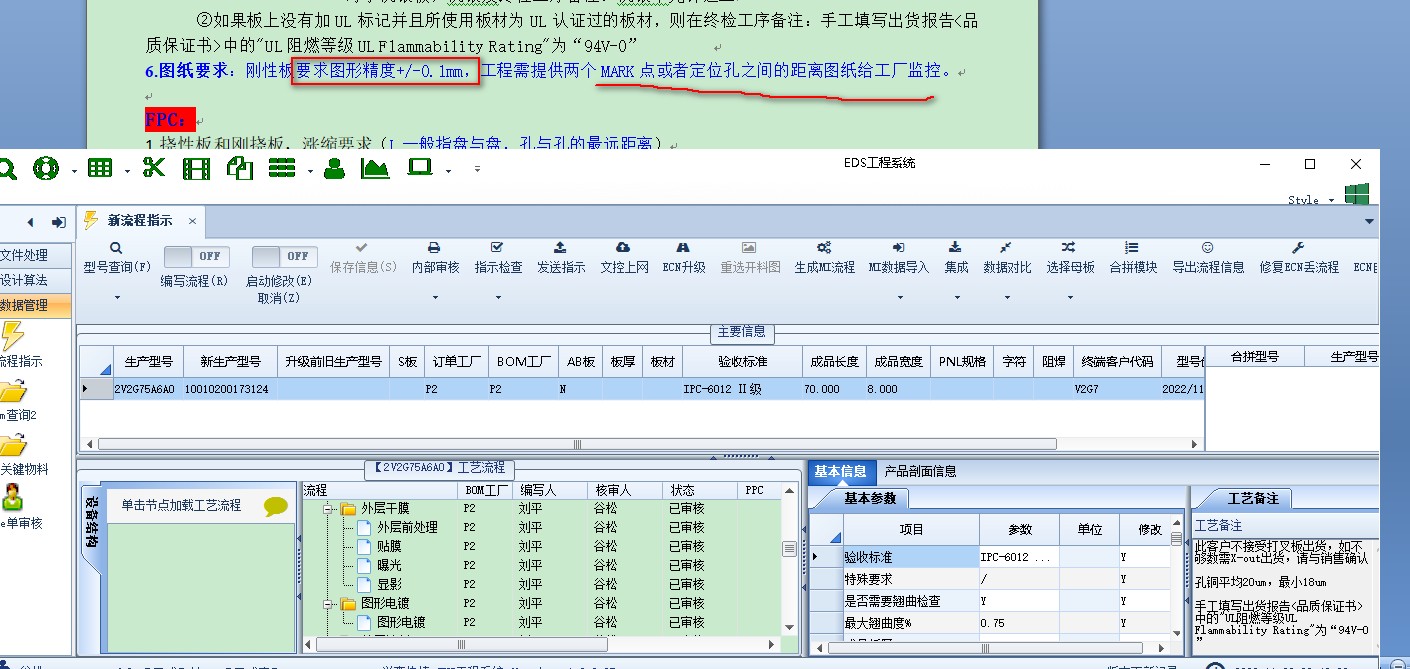Open the 产品剖面信息 tab
This screenshot has height=669, width=1410.
pos(920,471)
